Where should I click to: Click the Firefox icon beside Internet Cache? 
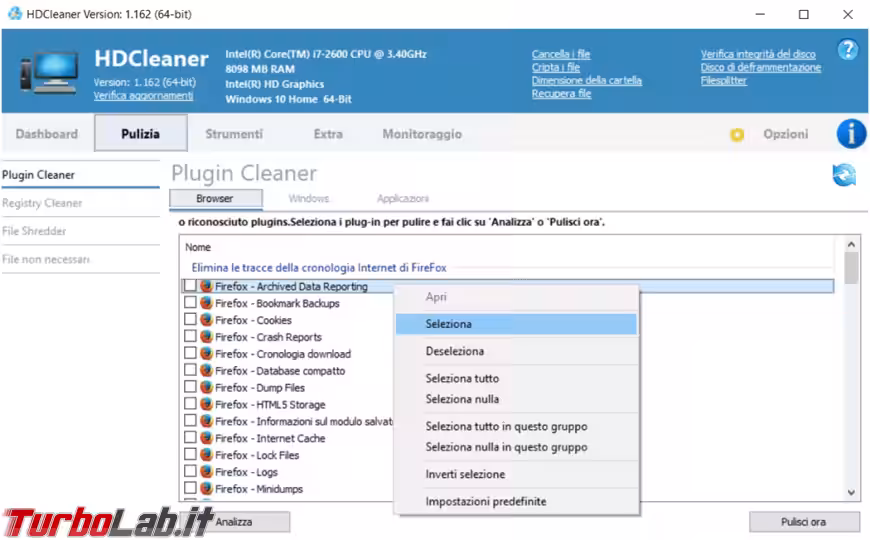[x=206, y=437]
